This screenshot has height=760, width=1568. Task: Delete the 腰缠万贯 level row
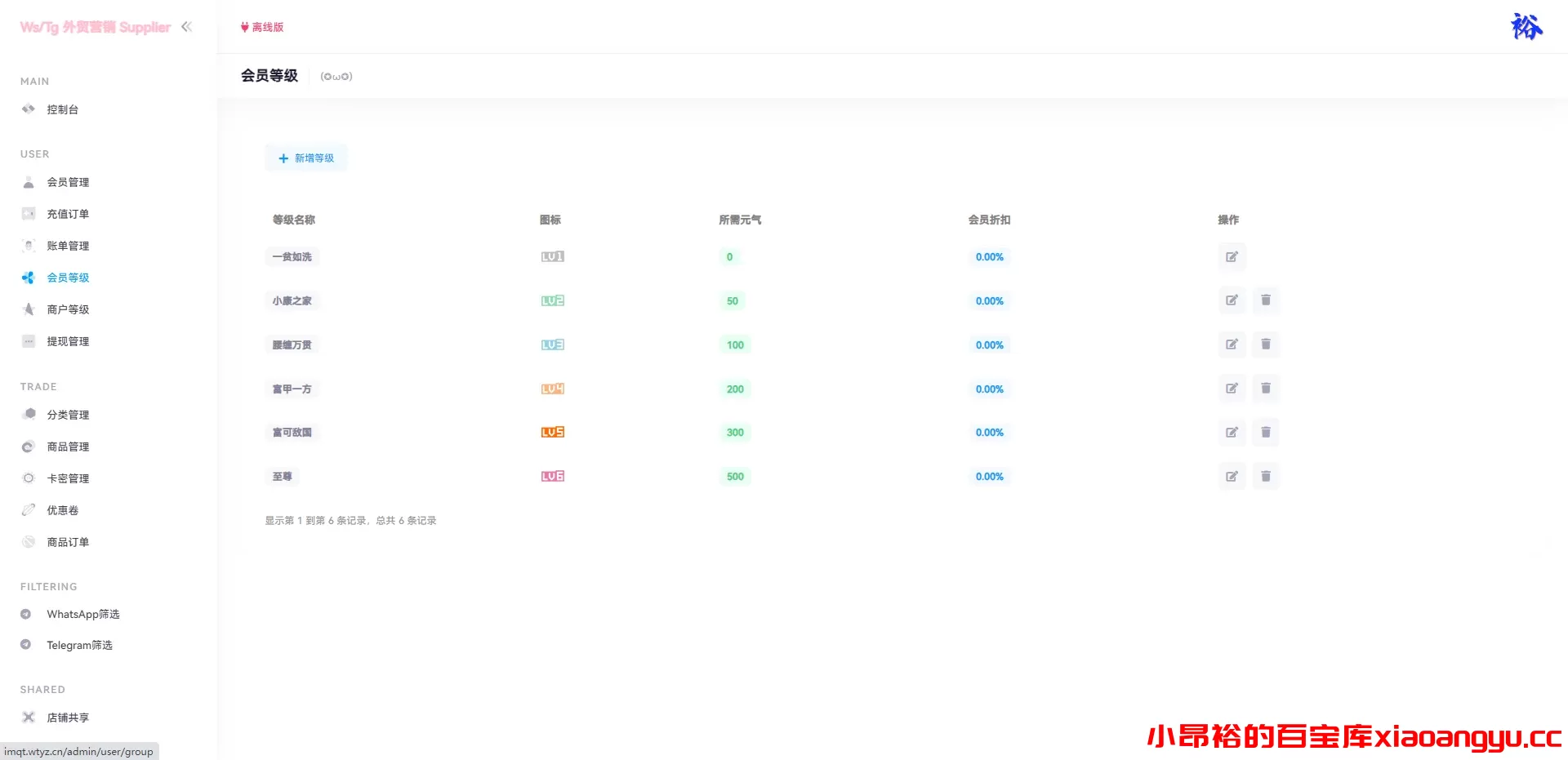tap(1265, 344)
